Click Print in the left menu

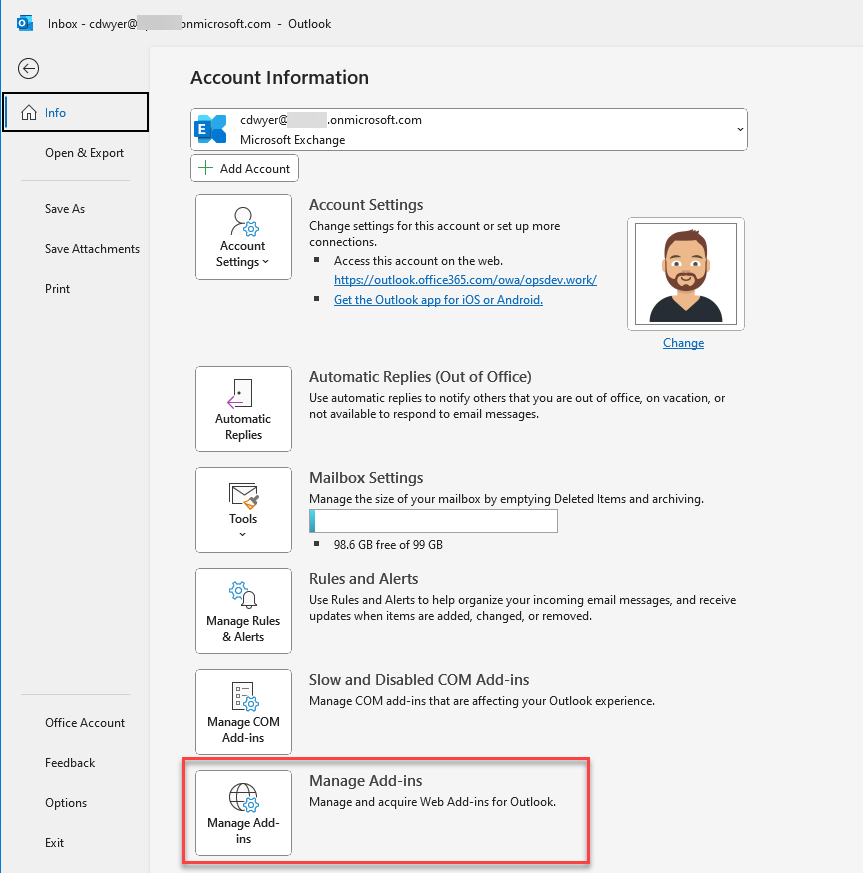click(58, 289)
